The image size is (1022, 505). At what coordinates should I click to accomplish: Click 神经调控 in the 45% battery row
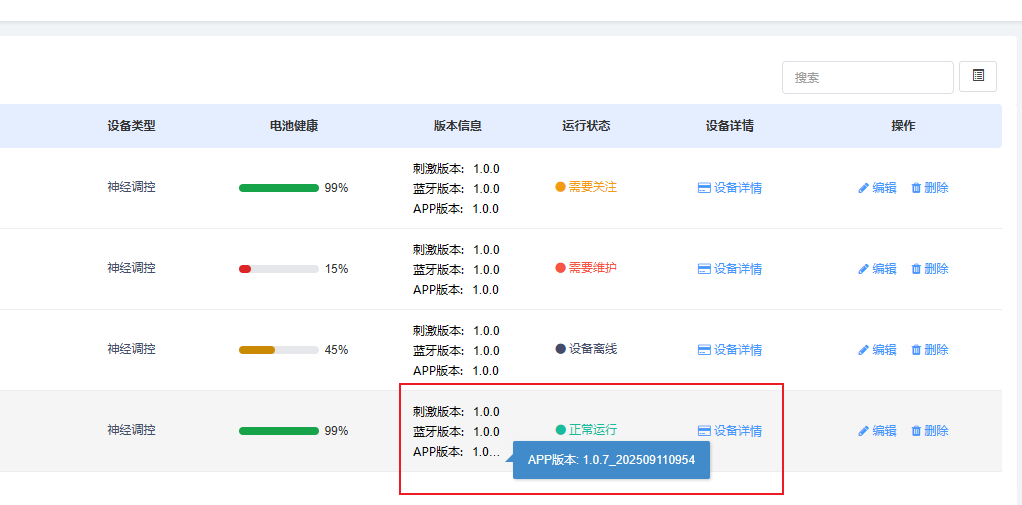click(132, 349)
